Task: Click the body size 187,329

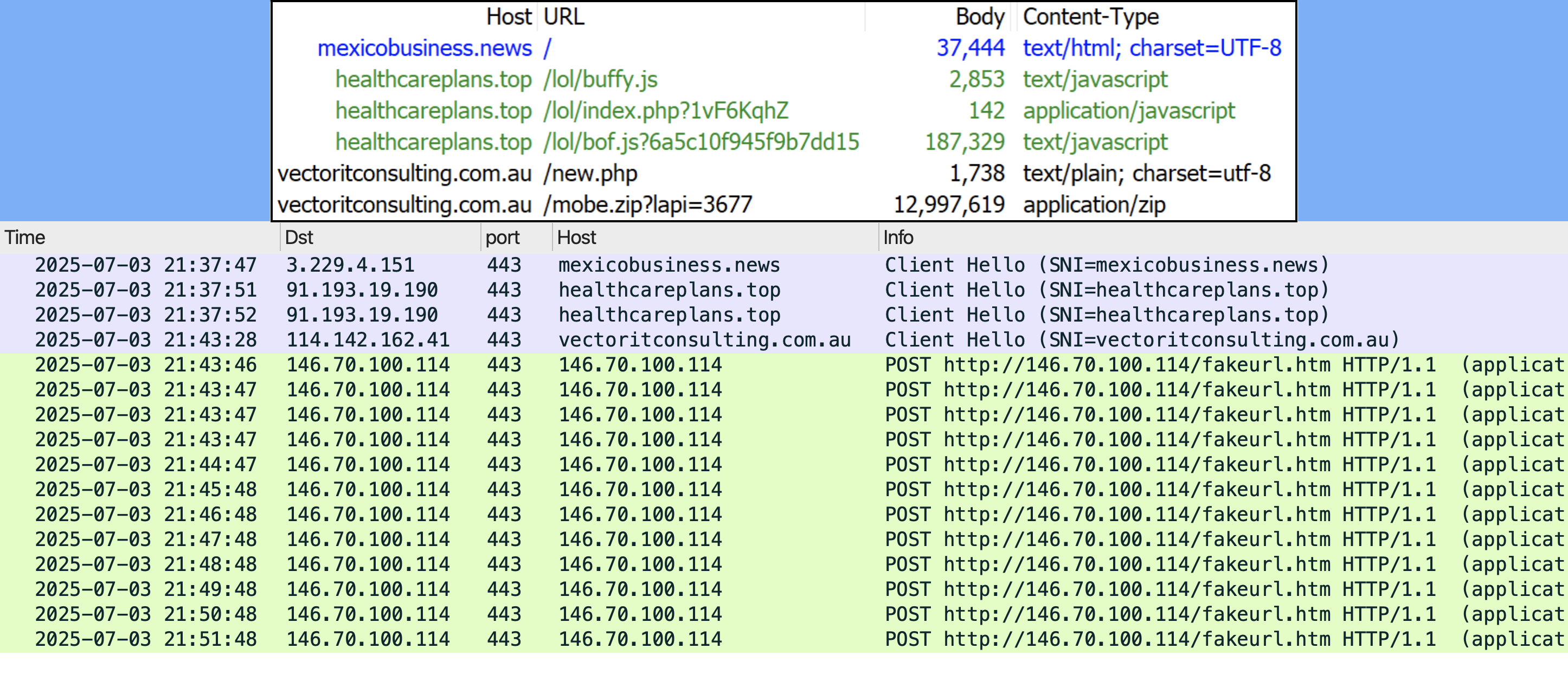Action: point(965,142)
